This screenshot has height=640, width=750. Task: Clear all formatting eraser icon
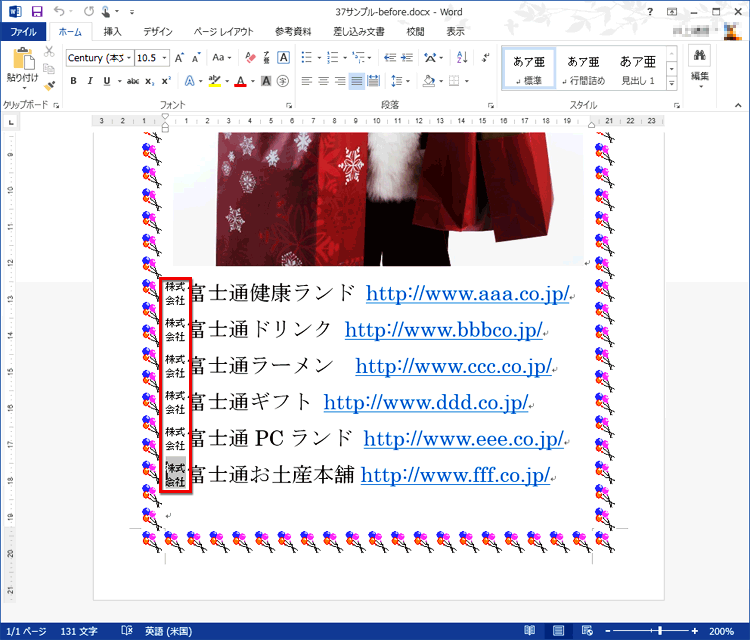coord(250,58)
